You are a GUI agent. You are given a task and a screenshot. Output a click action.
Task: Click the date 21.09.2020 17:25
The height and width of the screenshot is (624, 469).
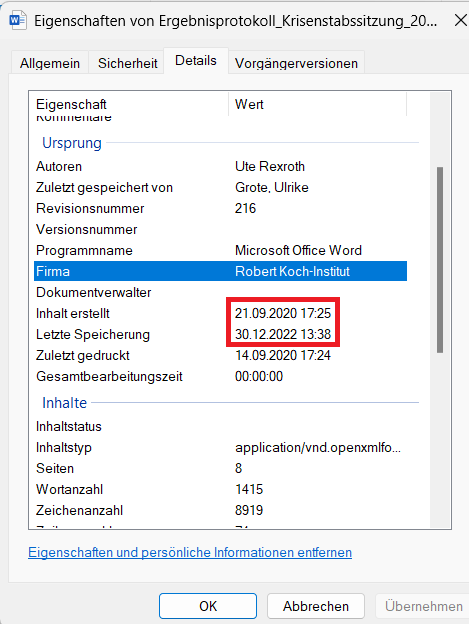[x=283, y=314]
